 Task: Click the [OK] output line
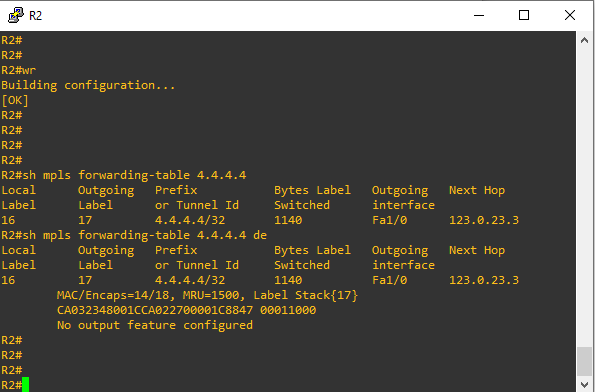pyautogui.click(x=15, y=101)
